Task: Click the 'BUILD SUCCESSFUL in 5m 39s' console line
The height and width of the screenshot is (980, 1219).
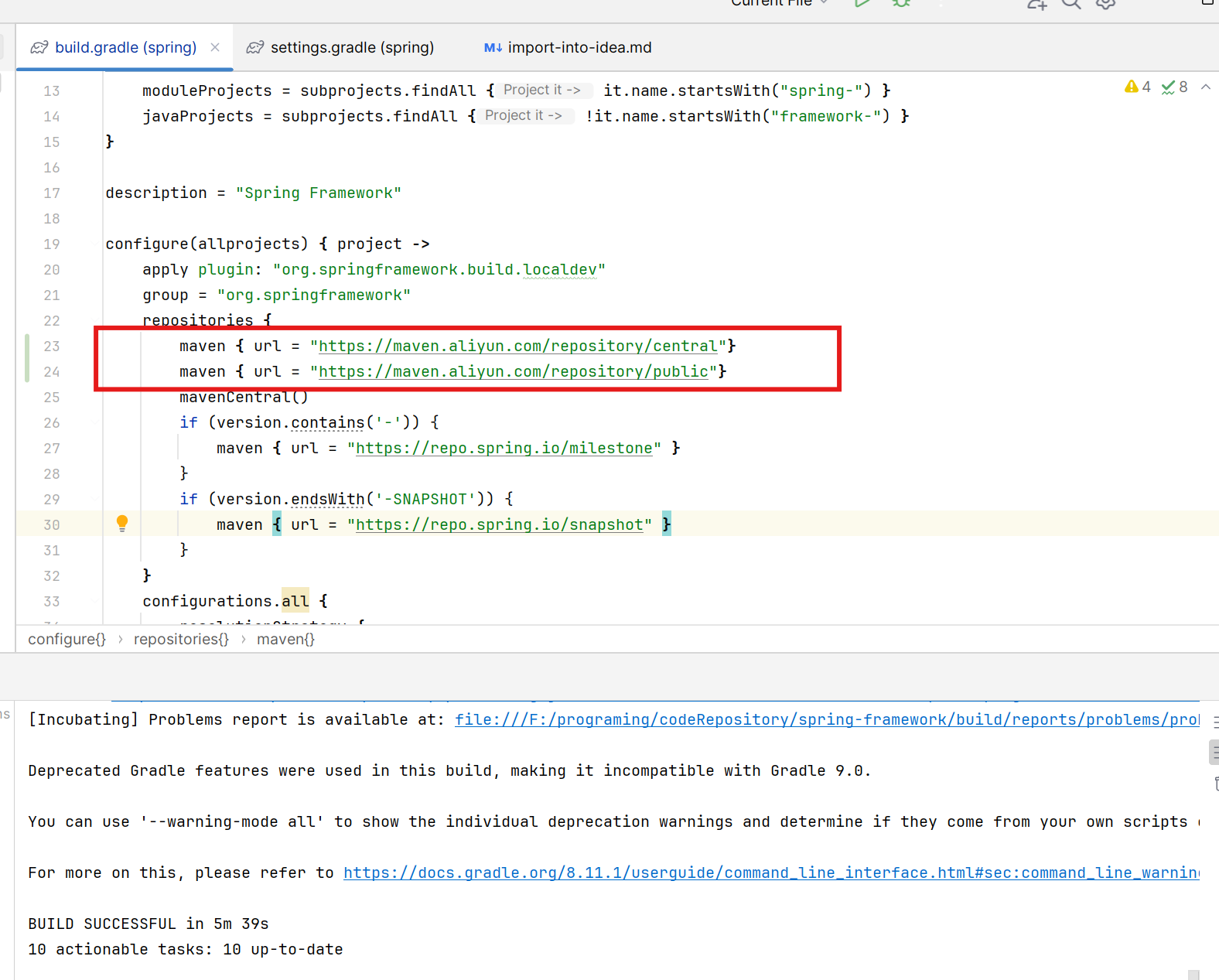Action: pos(149,924)
